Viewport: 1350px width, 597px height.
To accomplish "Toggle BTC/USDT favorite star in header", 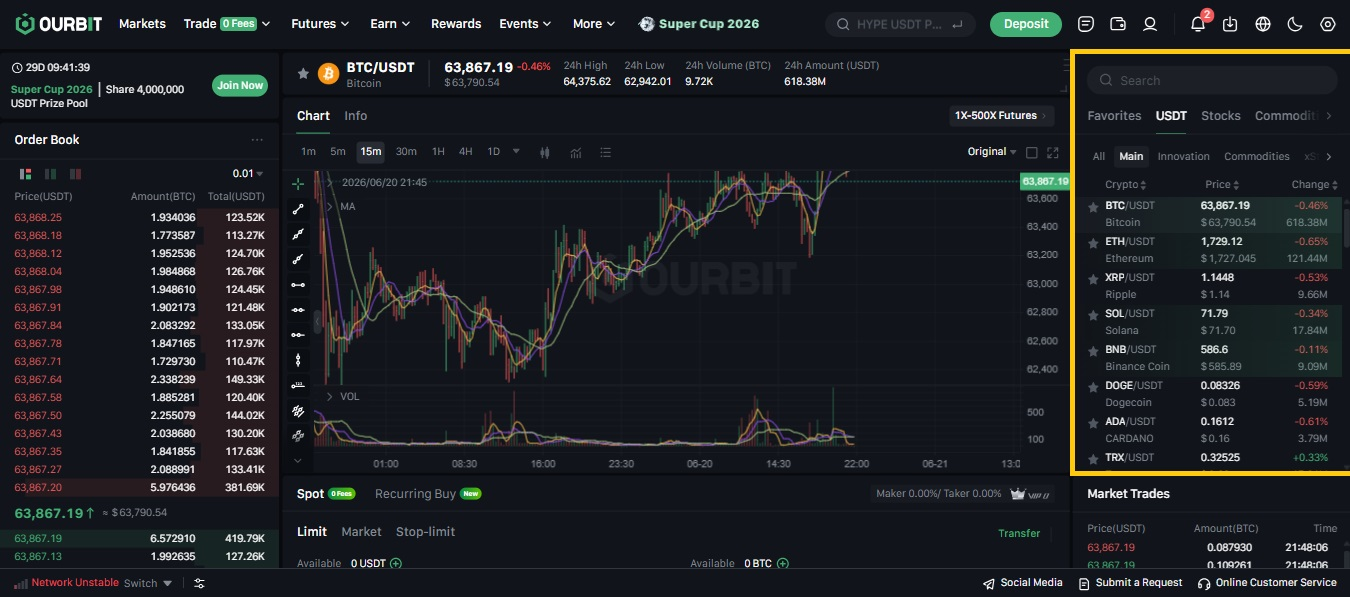I will (x=303, y=73).
